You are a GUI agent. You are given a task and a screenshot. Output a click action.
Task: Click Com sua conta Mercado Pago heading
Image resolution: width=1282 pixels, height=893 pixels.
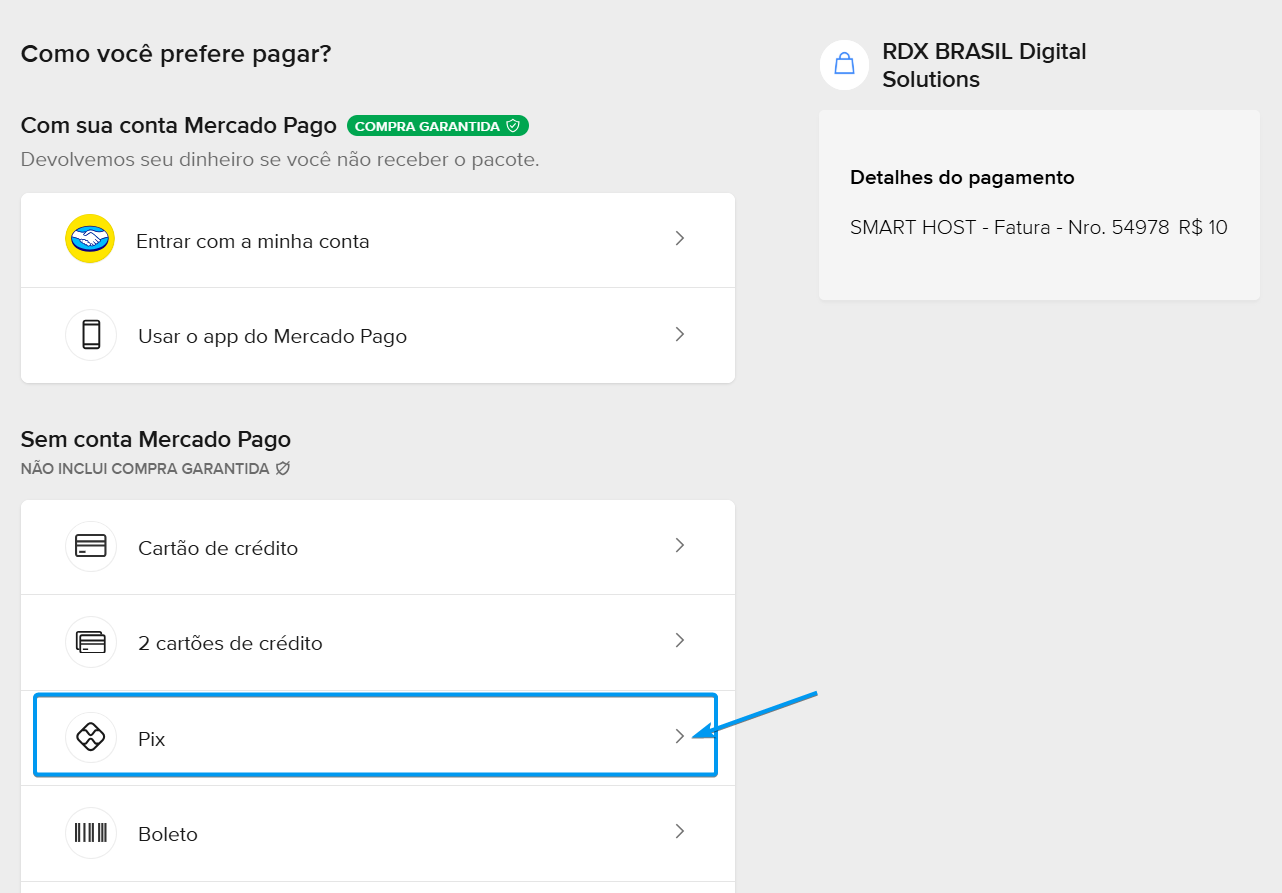179,126
